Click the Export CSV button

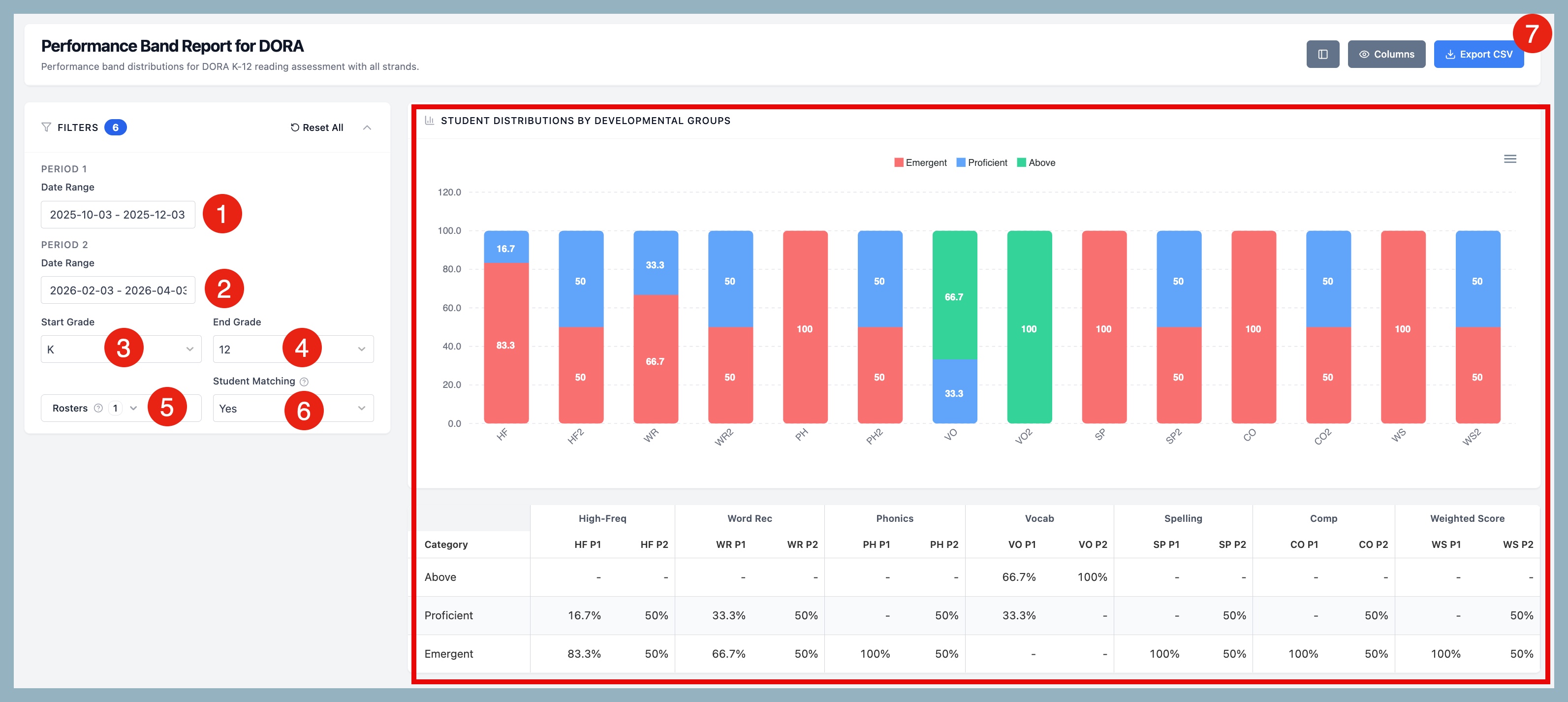pos(1478,54)
